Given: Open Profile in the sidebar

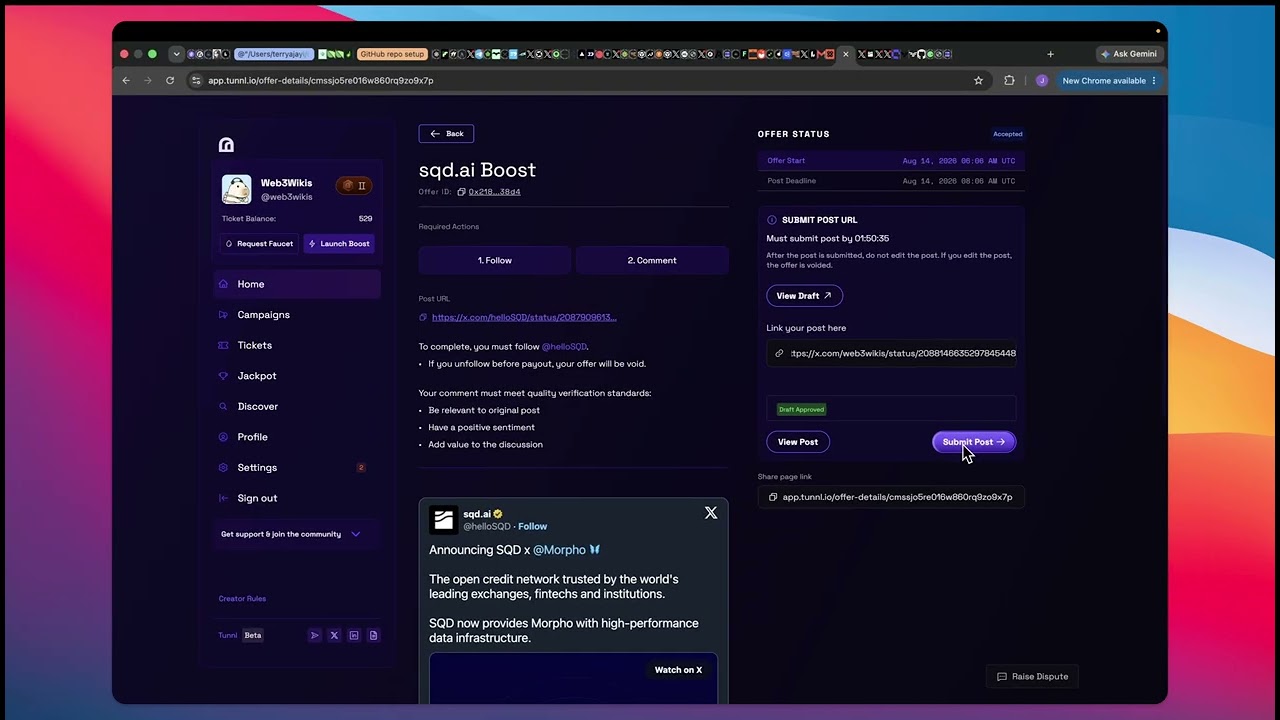Looking at the screenshot, I should tap(297, 437).
